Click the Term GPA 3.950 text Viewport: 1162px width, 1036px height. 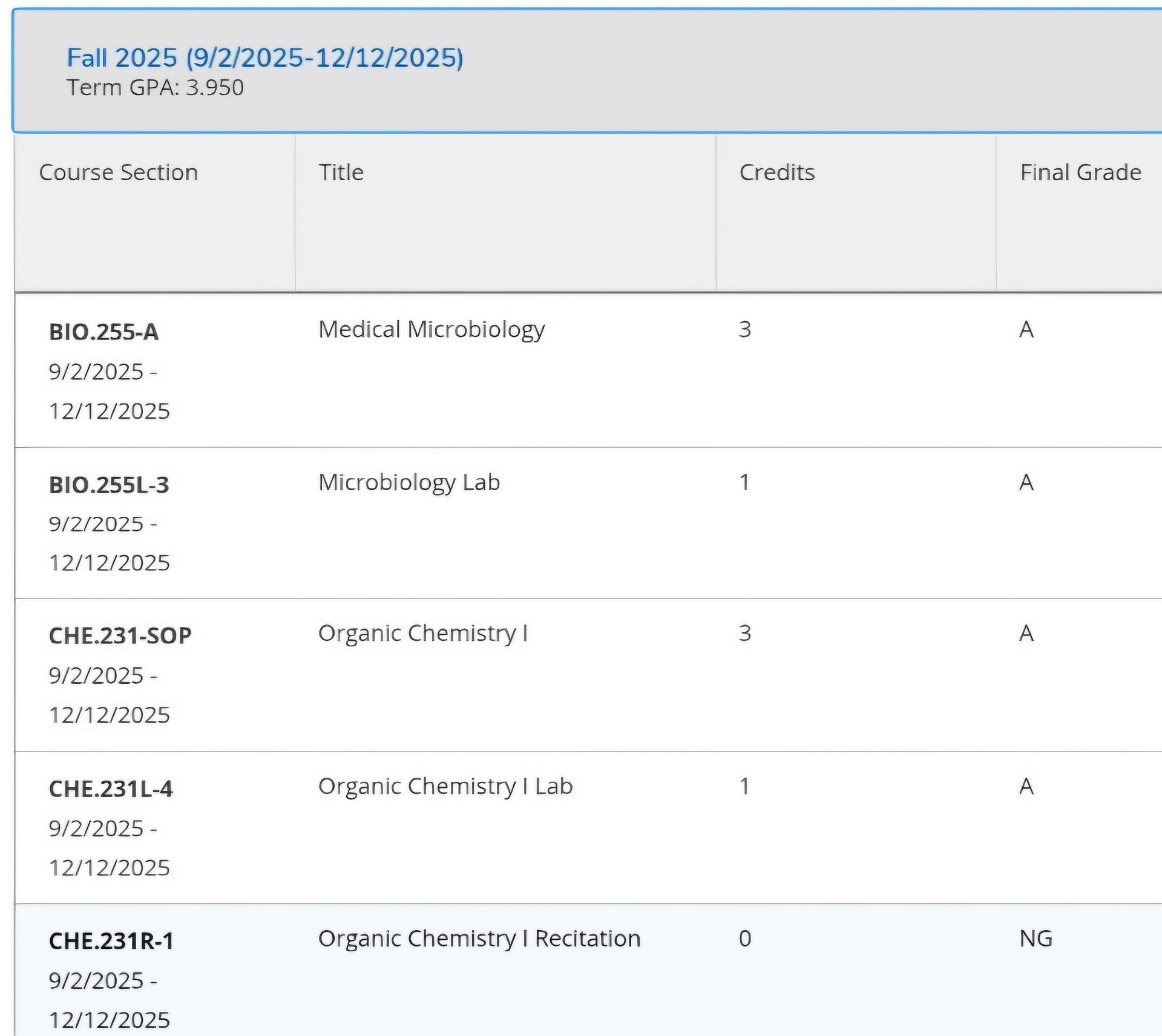[x=155, y=88]
